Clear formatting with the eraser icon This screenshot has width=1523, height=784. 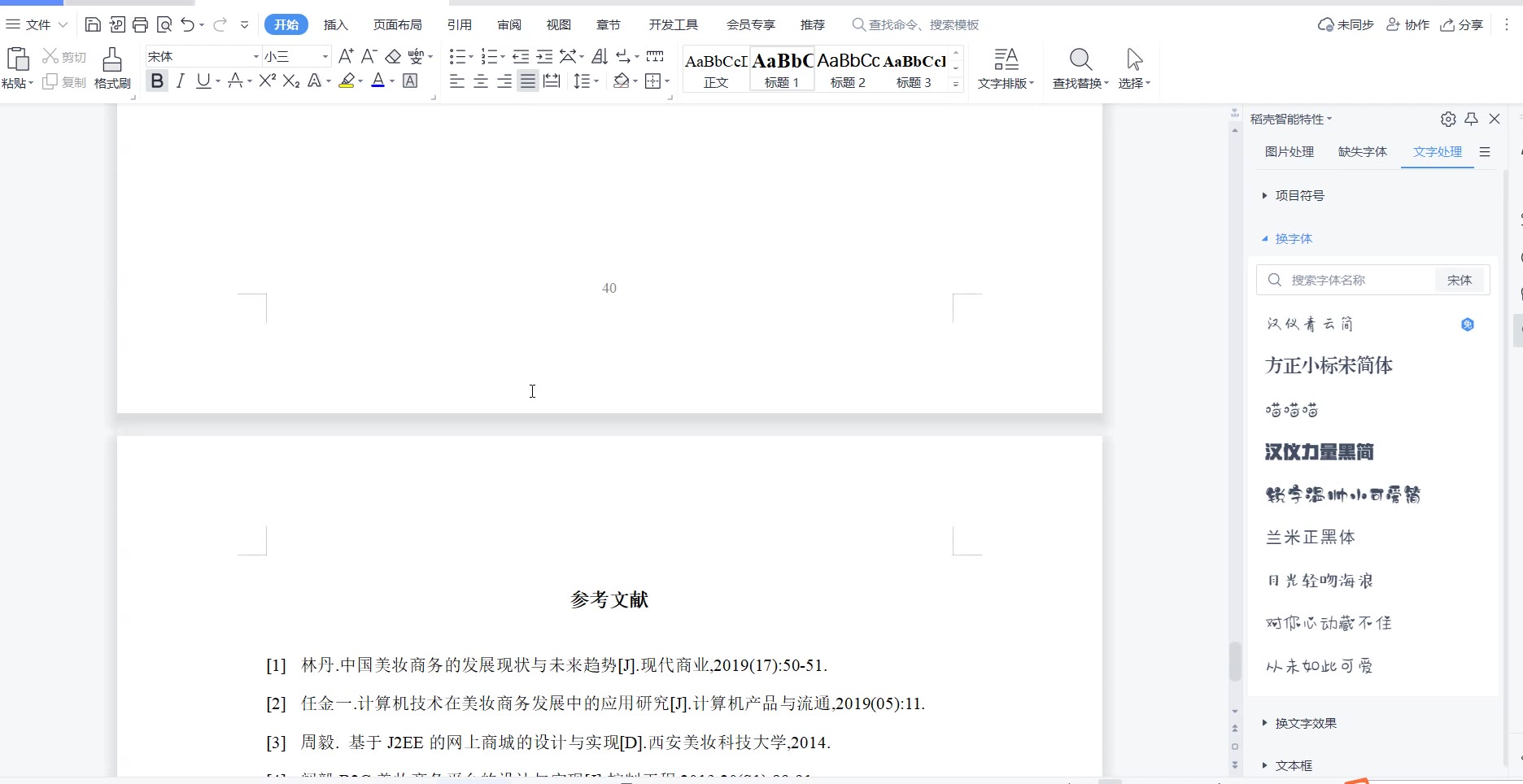[x=393, y=56]
